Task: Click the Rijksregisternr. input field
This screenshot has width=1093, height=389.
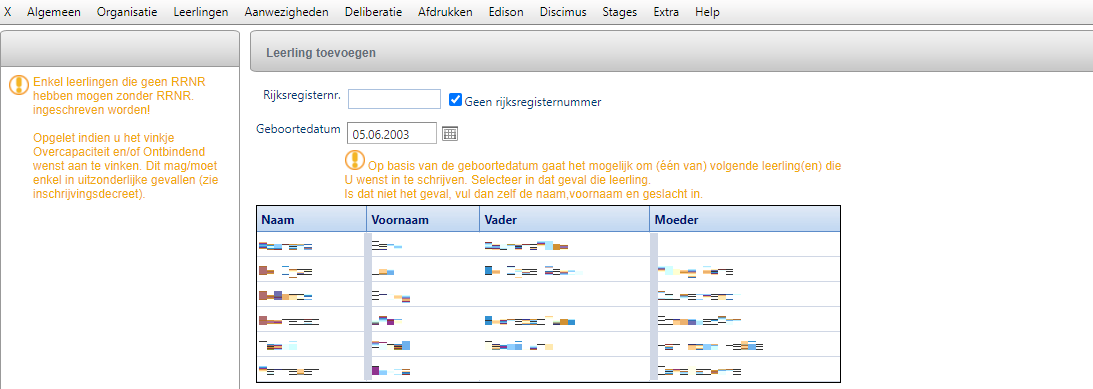Action: pos(395,99)
